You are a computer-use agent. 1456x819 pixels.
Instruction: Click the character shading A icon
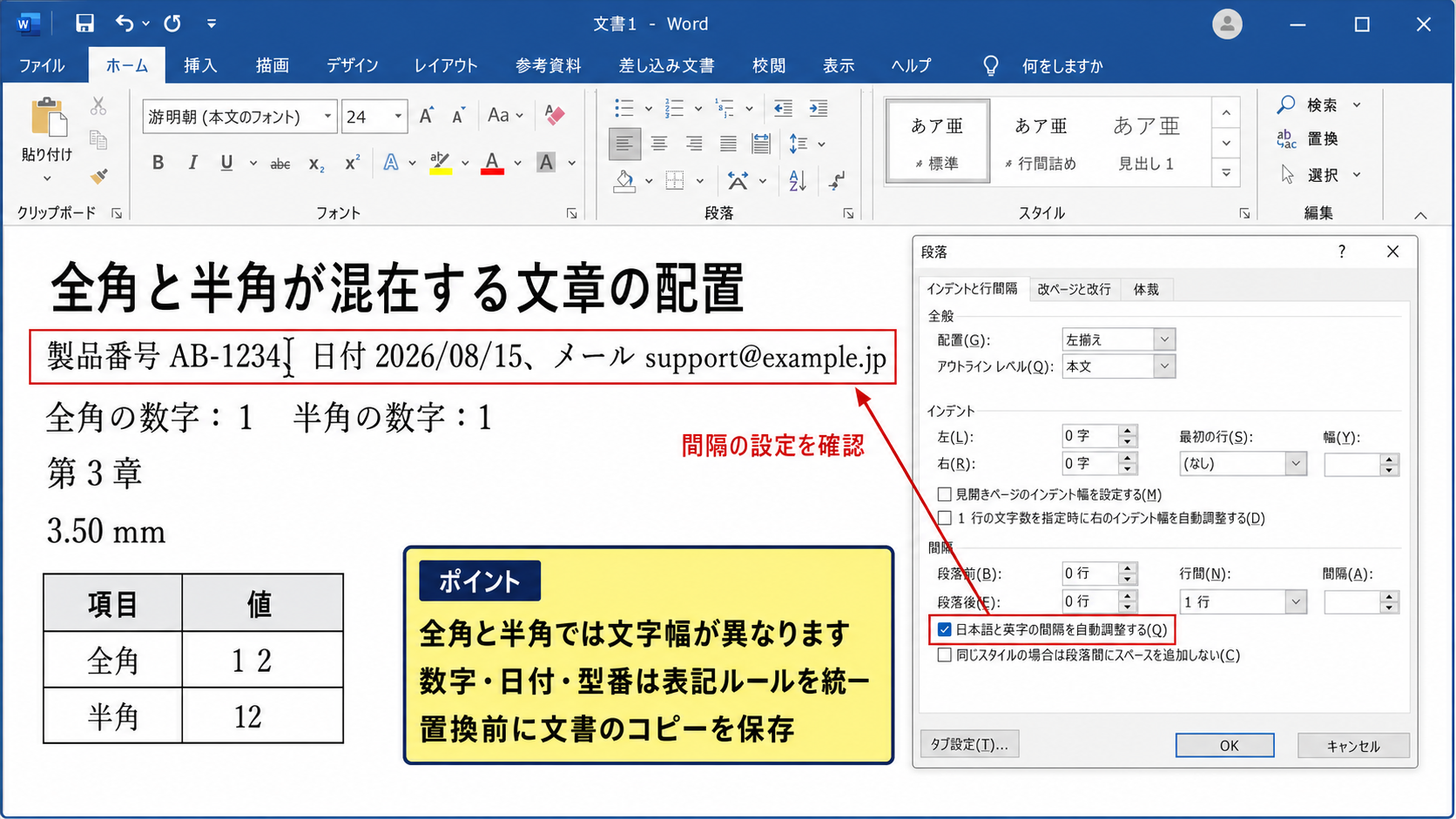546,162
